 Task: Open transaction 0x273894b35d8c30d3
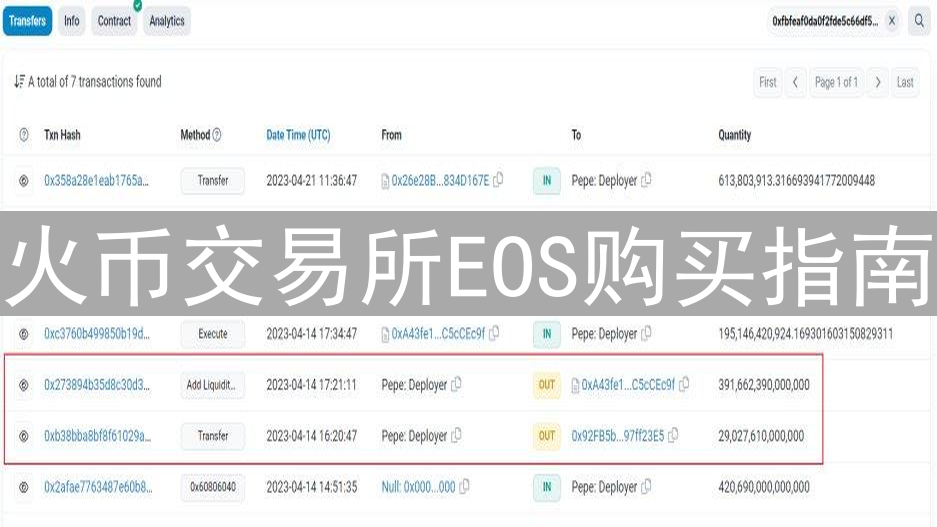pos(97,385)
